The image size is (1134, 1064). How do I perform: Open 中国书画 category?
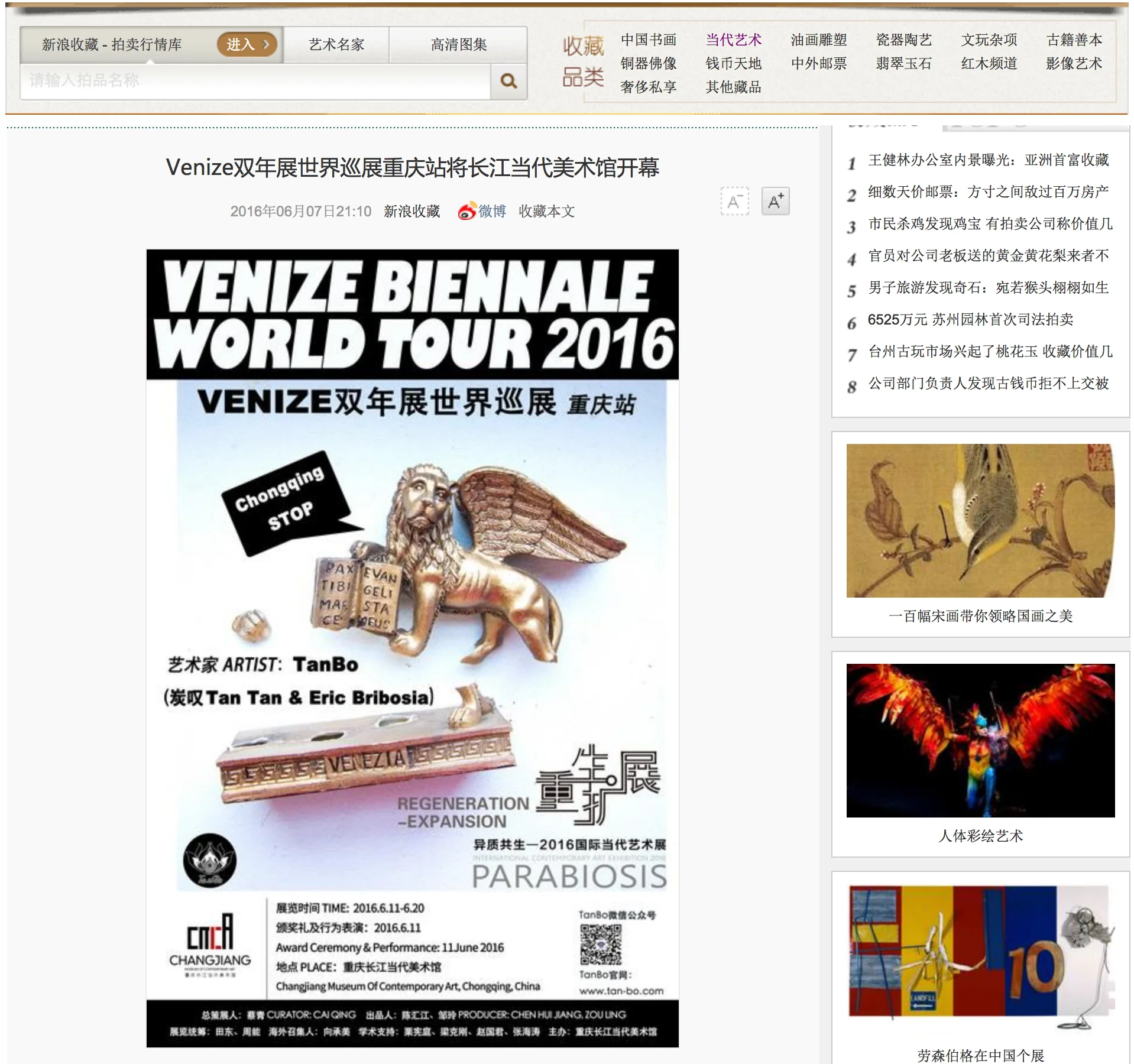(x=648, y=40)
